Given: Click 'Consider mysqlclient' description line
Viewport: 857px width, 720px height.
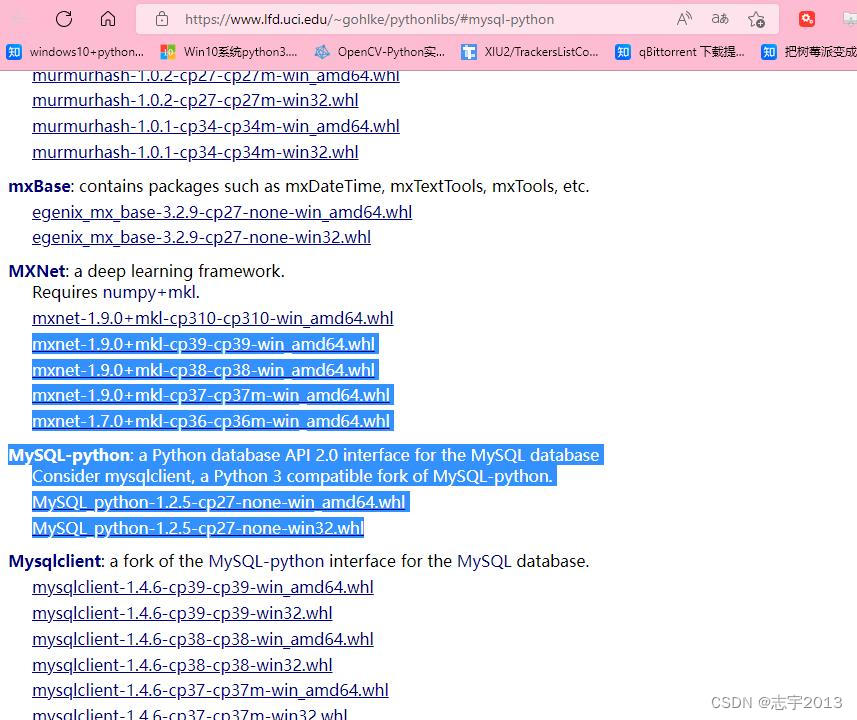Looking at the screenshot, I should tap(292, 477).
